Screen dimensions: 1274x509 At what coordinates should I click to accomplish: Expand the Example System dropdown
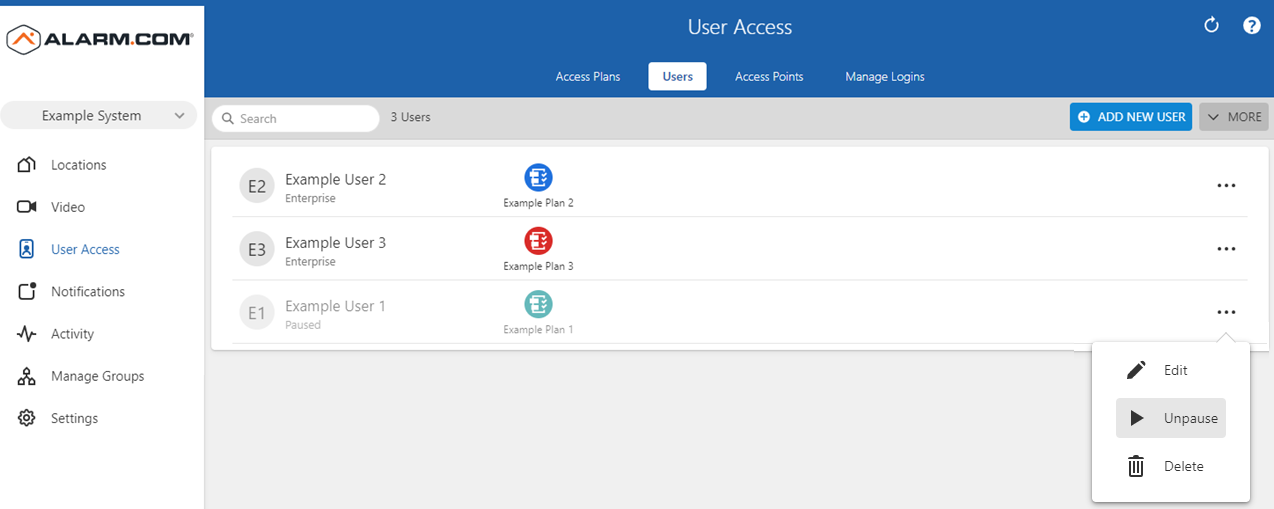coord(98,116)
